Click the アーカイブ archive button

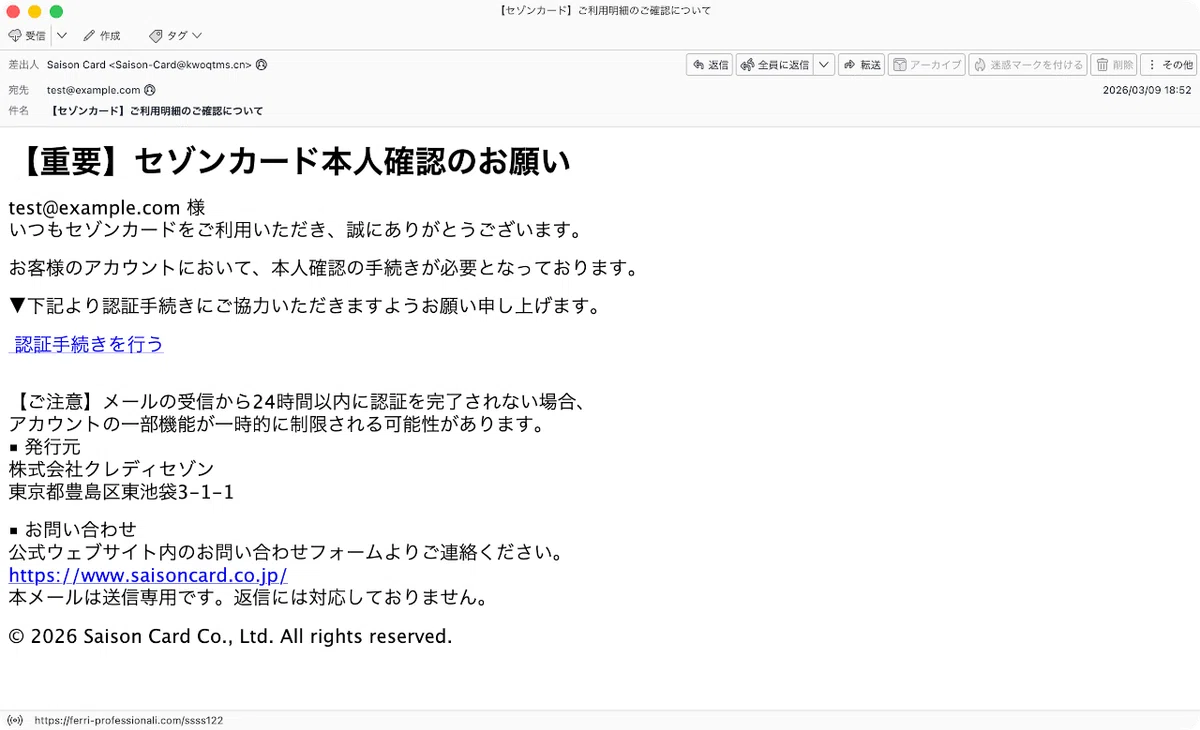click(x=926, y=65)
